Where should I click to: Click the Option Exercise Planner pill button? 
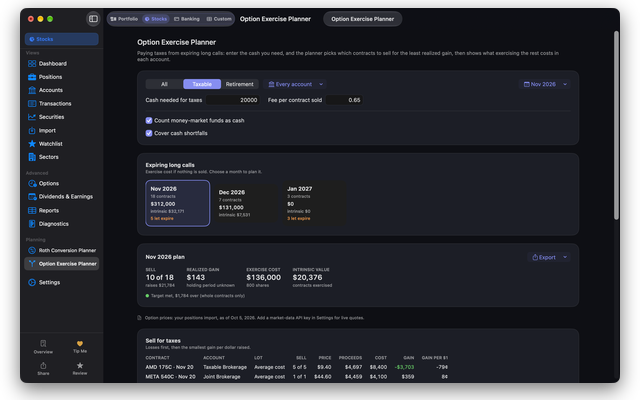(362, 19)
